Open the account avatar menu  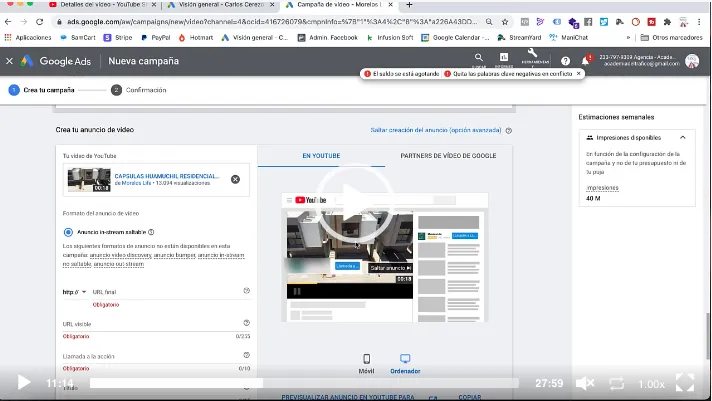pyautogui.click(x=692, y=61)
